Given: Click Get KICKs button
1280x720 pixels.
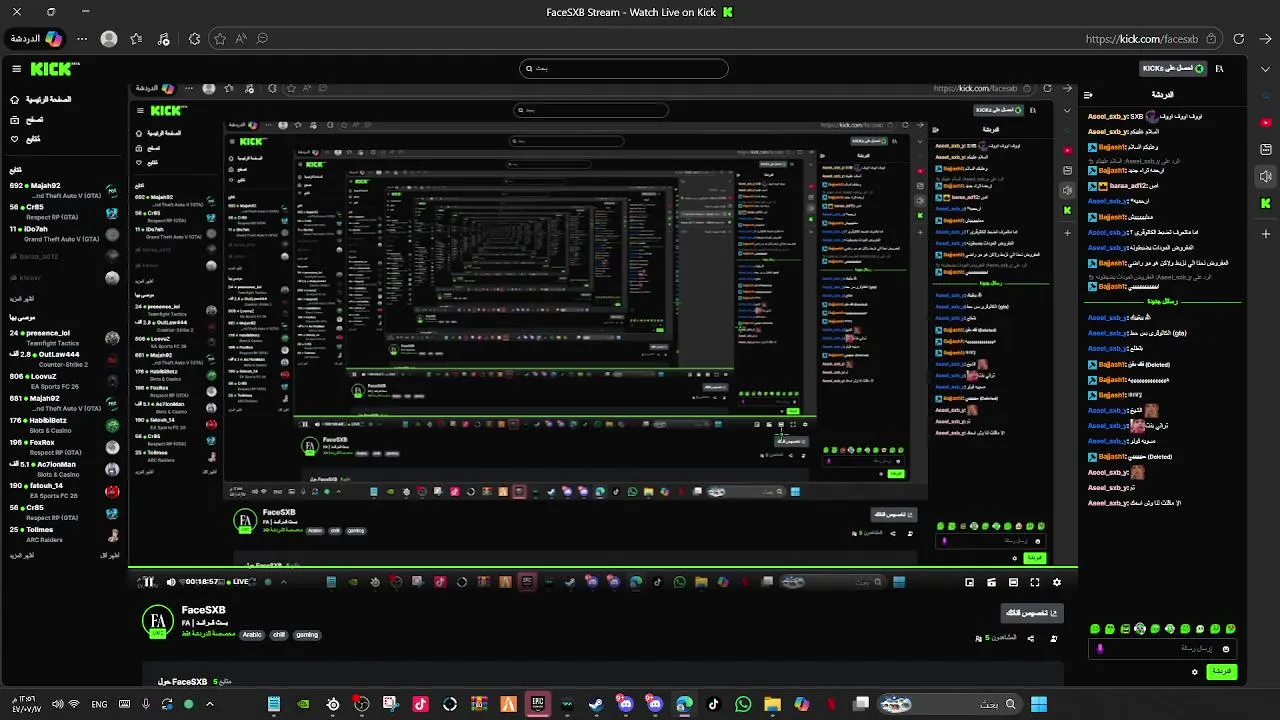Looking at the screenshot, I should tap(1172, 69).
